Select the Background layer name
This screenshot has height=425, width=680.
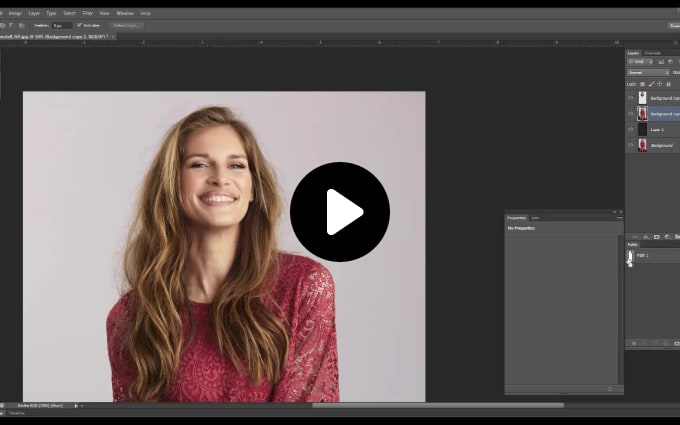[662, 146]
